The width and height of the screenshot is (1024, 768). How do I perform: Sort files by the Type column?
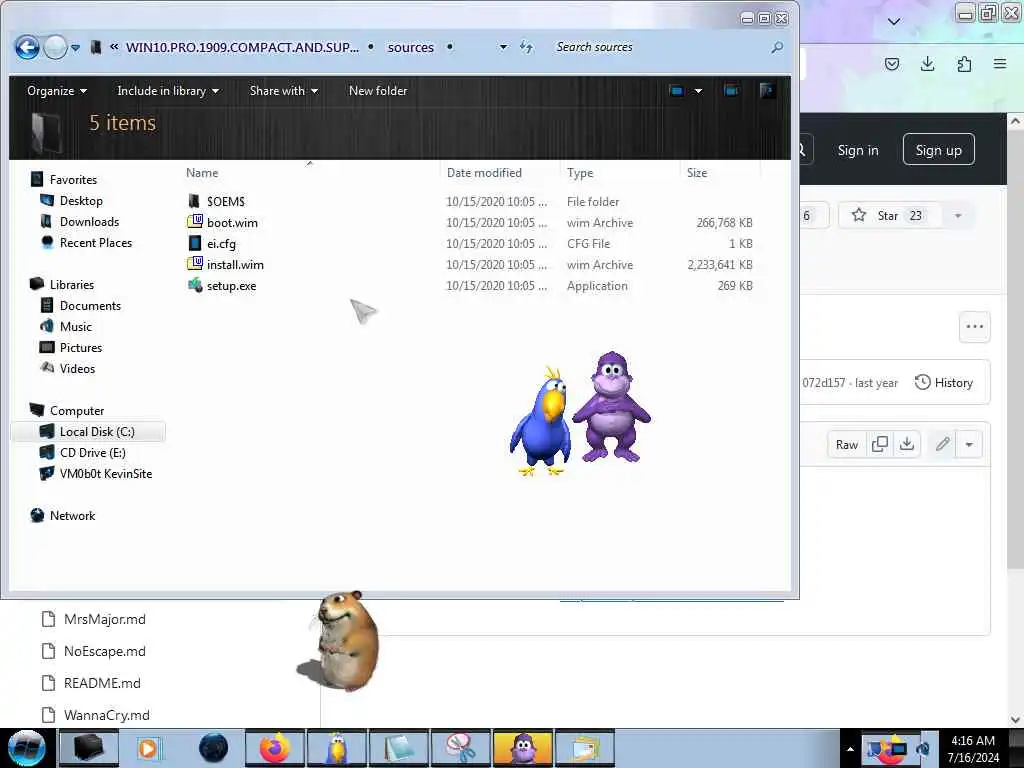coord(580,173)
